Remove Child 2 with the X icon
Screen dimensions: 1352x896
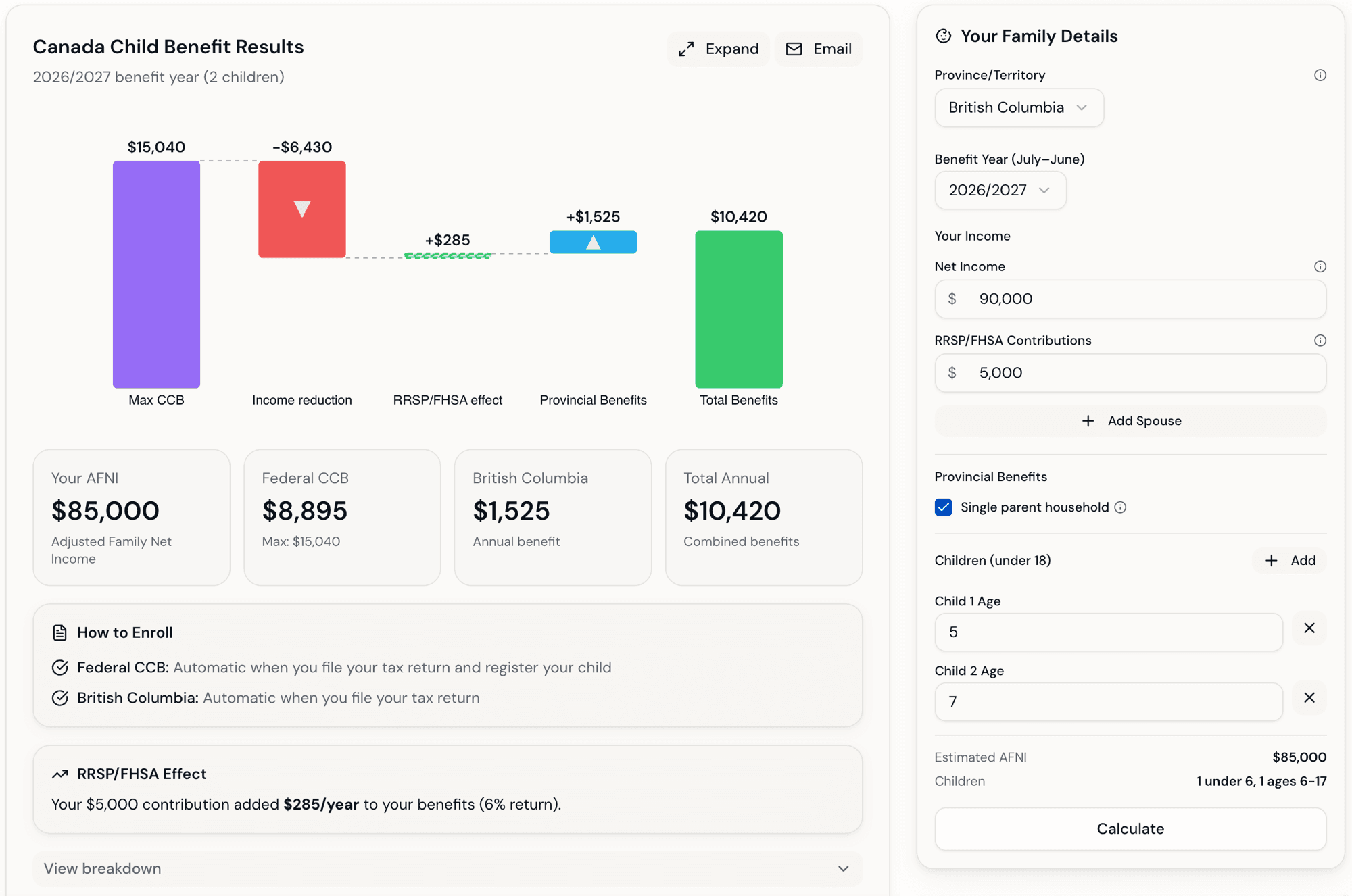(1309, 698)
